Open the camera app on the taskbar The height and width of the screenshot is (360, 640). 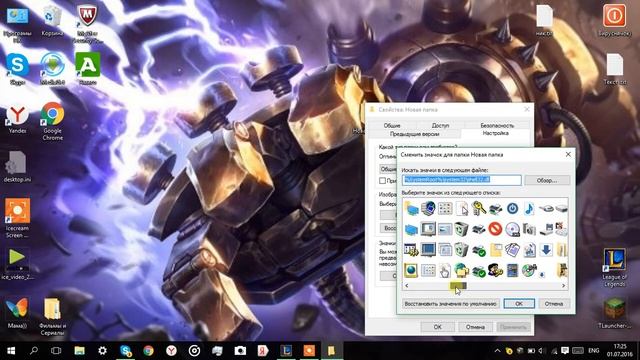click(x=240, y=351)
